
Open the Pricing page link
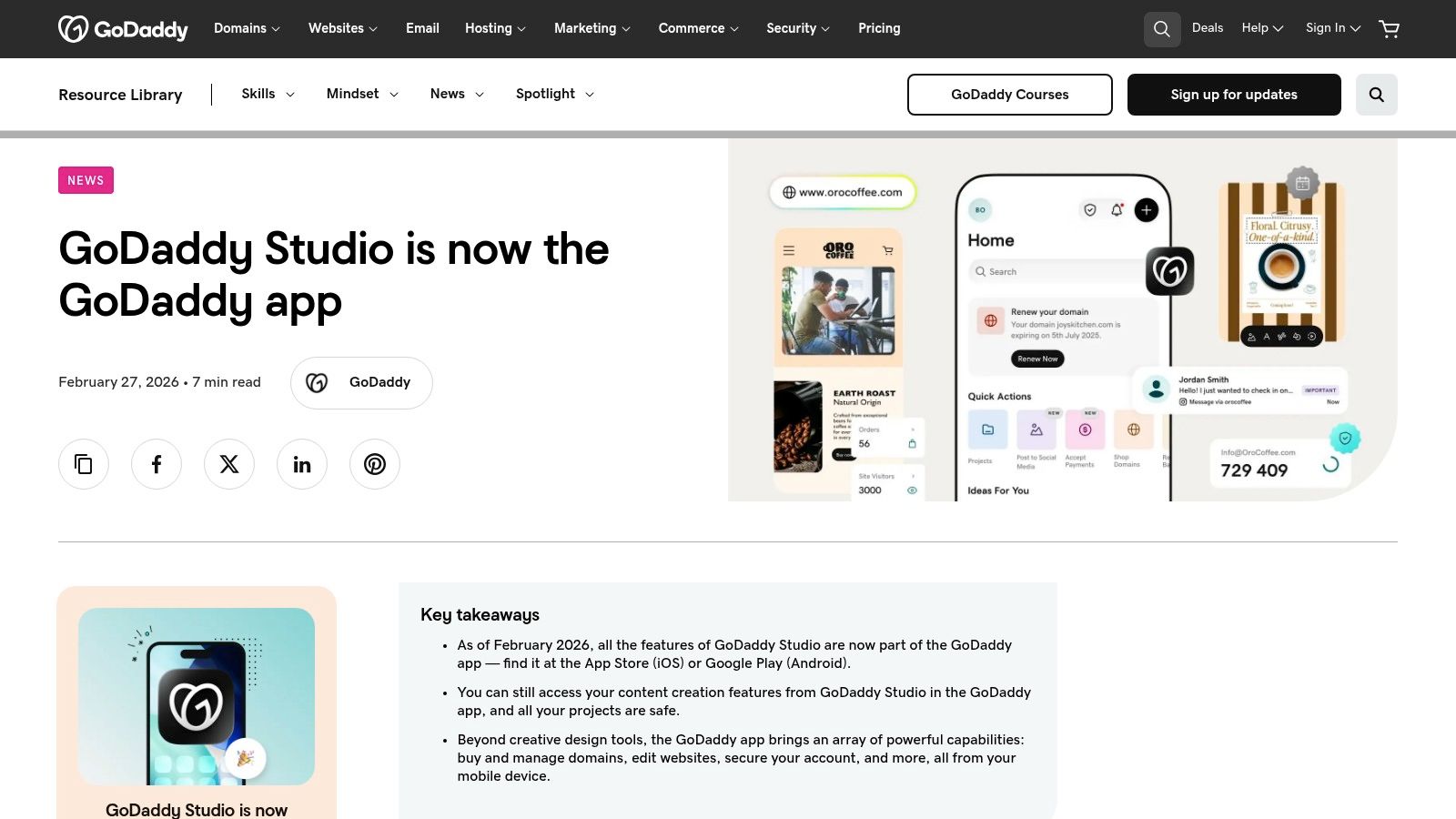pos(879,28)
